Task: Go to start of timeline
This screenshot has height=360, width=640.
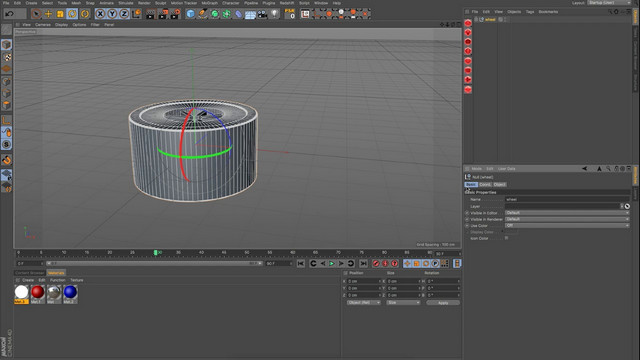Action: 301,264
